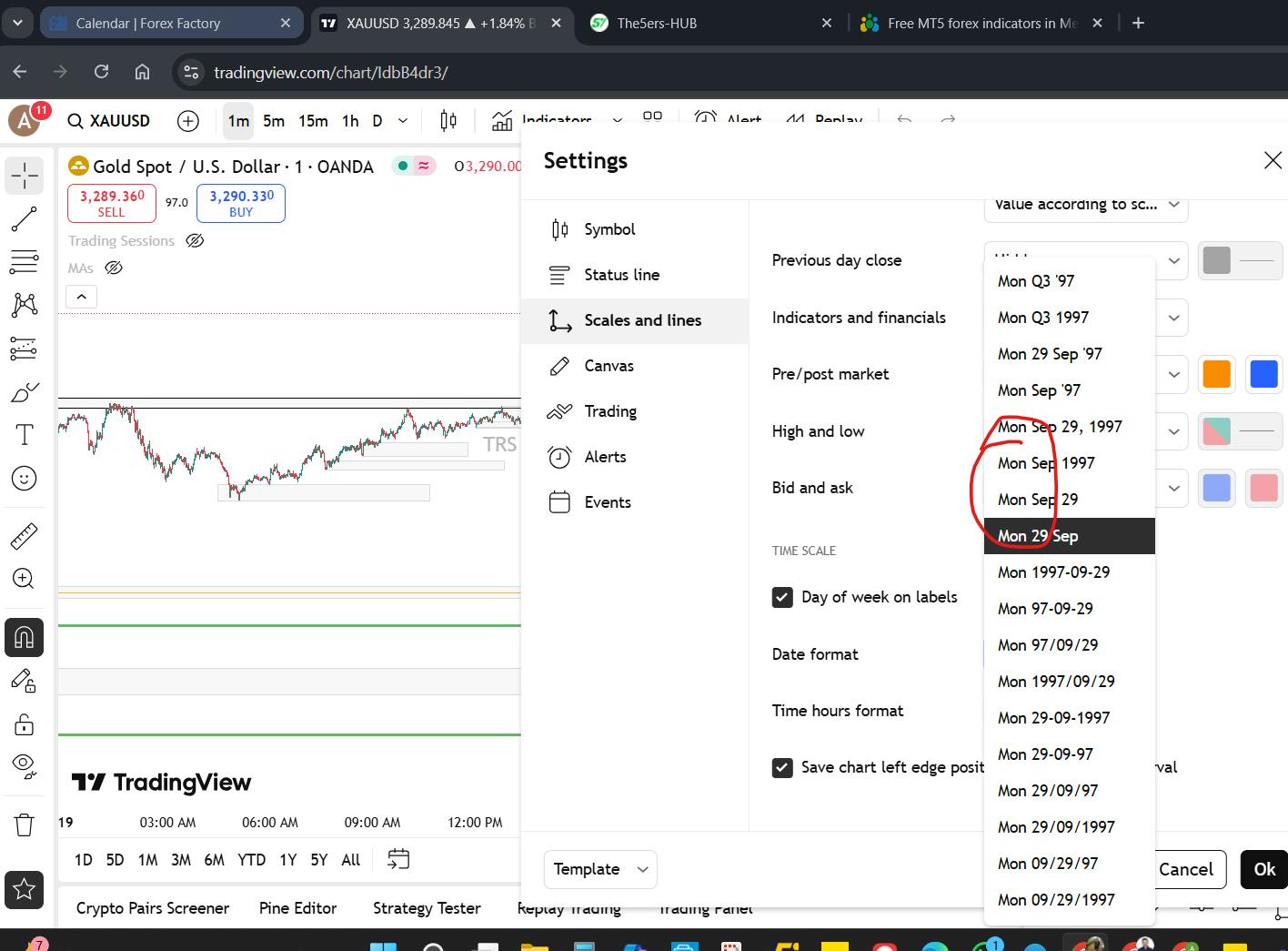Open the emoji icons tool
This screenshot has width=1288, height=951.
click(24, 478)
